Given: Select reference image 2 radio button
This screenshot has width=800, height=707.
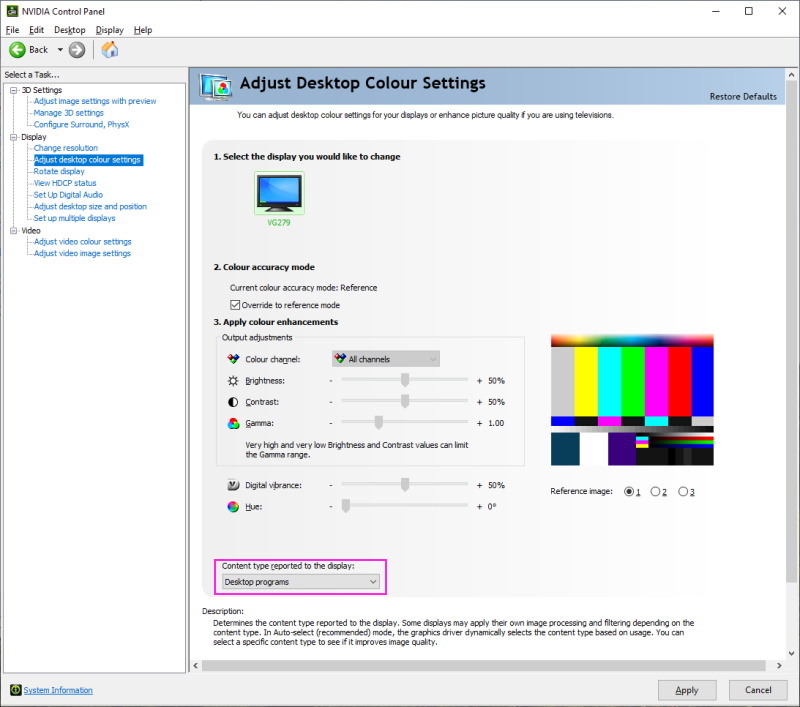Looking at the screenshot, I should coord(656,492).
